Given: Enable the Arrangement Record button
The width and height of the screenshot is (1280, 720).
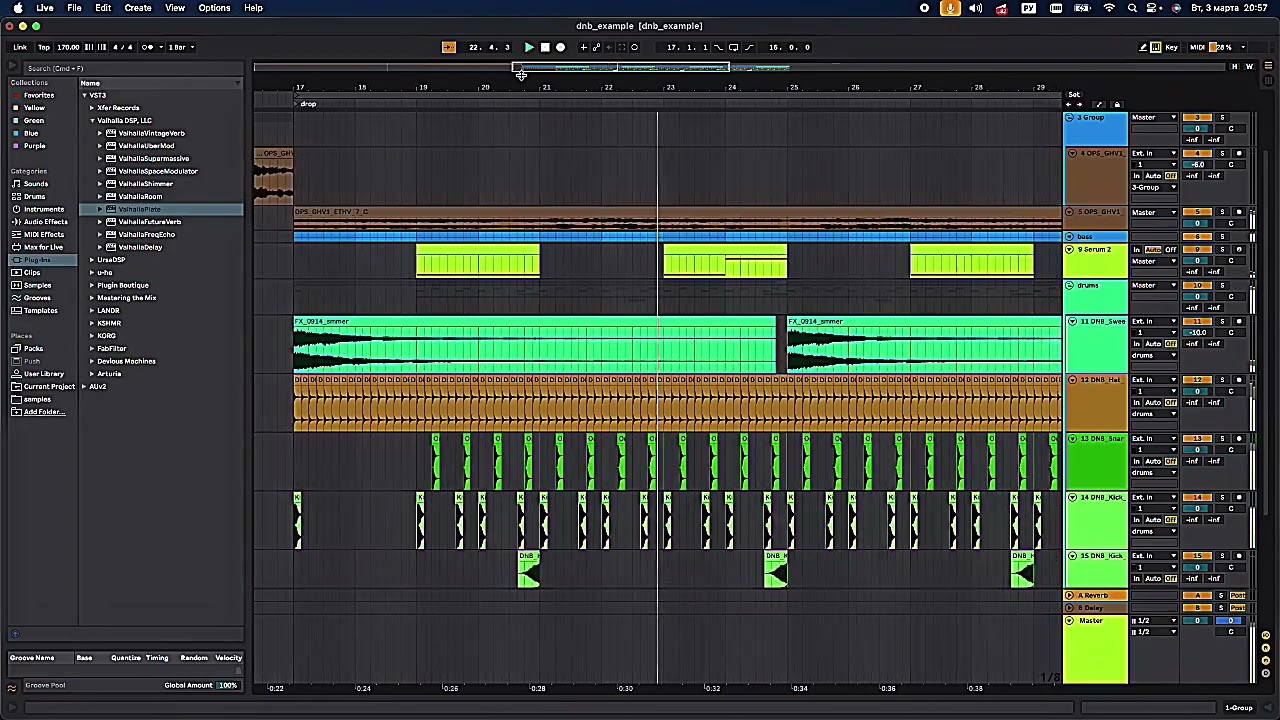Looking at the screenshot, I should click(x=560, y=47).
